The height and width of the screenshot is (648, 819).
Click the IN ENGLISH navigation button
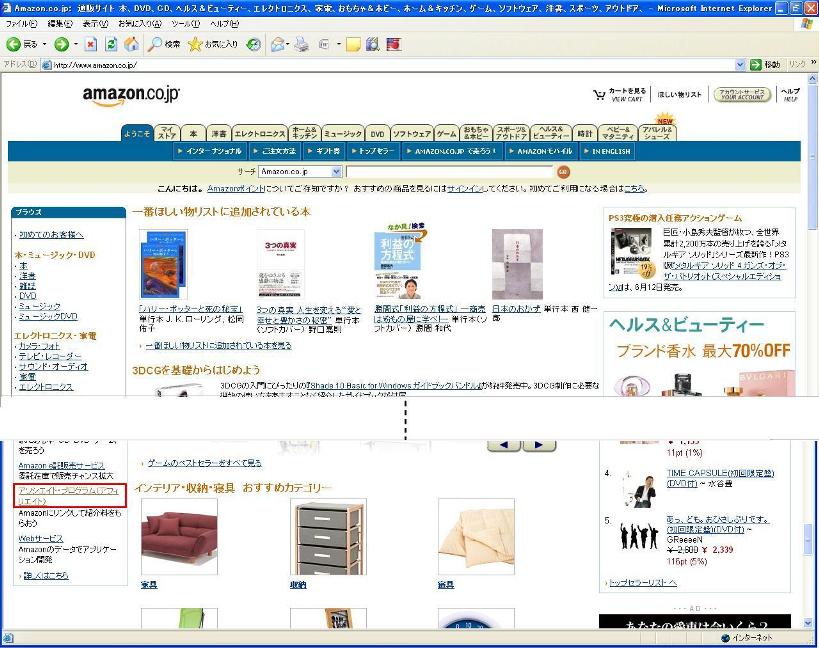click(x=607, y=151)
